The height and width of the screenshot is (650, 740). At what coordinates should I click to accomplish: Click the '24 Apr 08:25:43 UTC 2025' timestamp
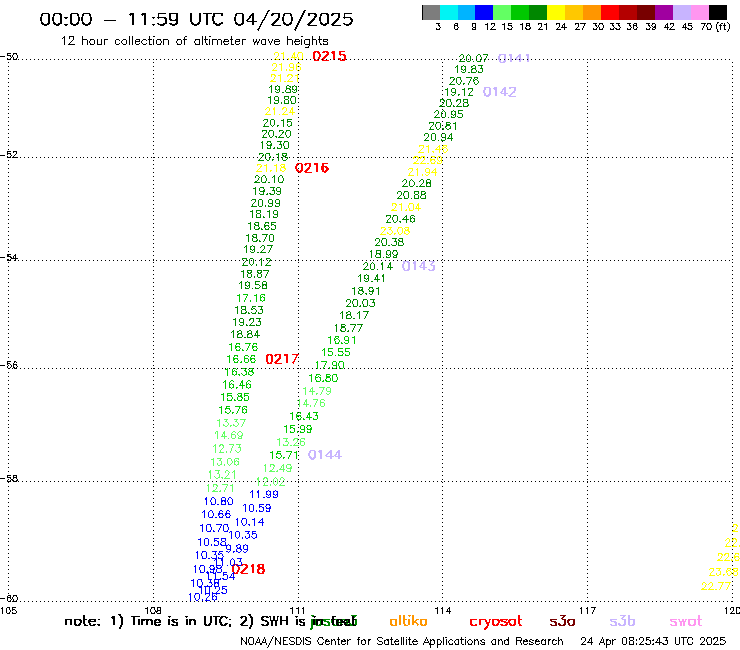tap(653, 641)
